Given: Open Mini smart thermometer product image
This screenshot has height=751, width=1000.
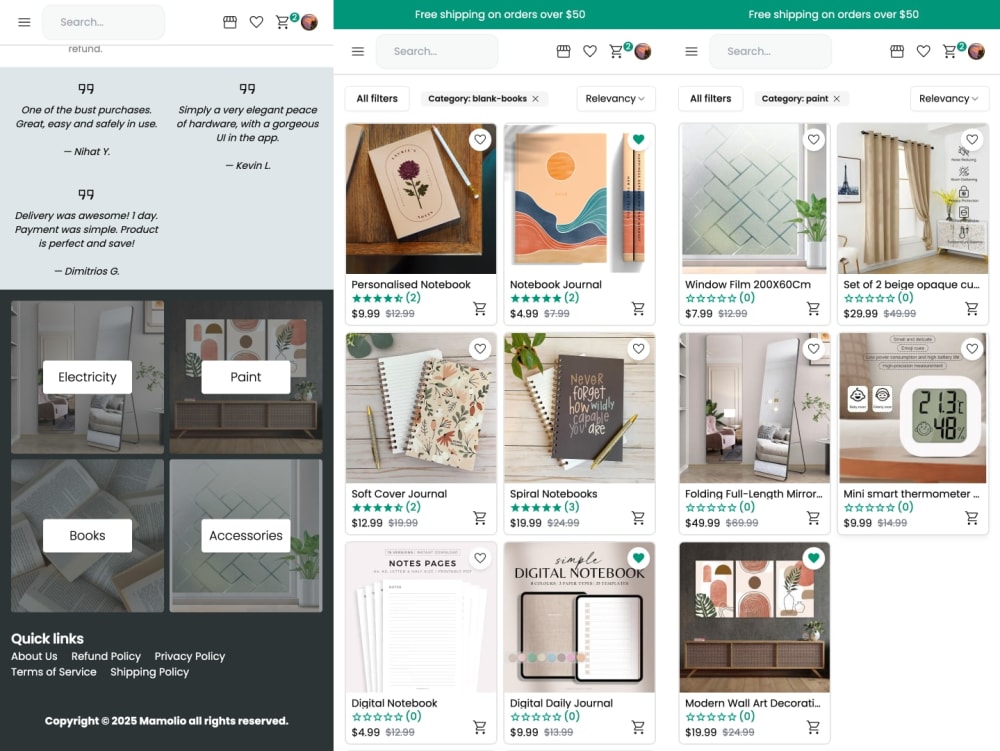Looking at the screenshot, I should click(913, 408).
